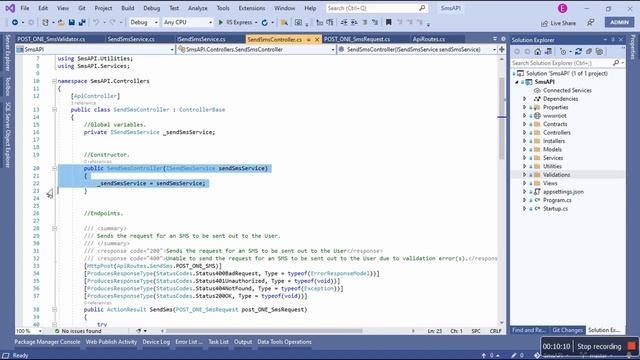640x360 pixels.
Task: Pin the SendSmsController.cs tab
Action: (x=309, y=40)
